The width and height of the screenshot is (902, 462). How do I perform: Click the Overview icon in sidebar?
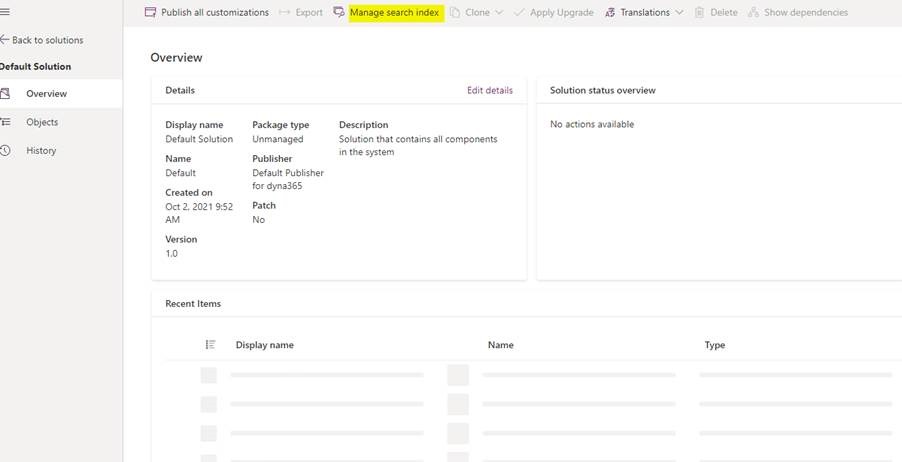[x=5, y=94]
